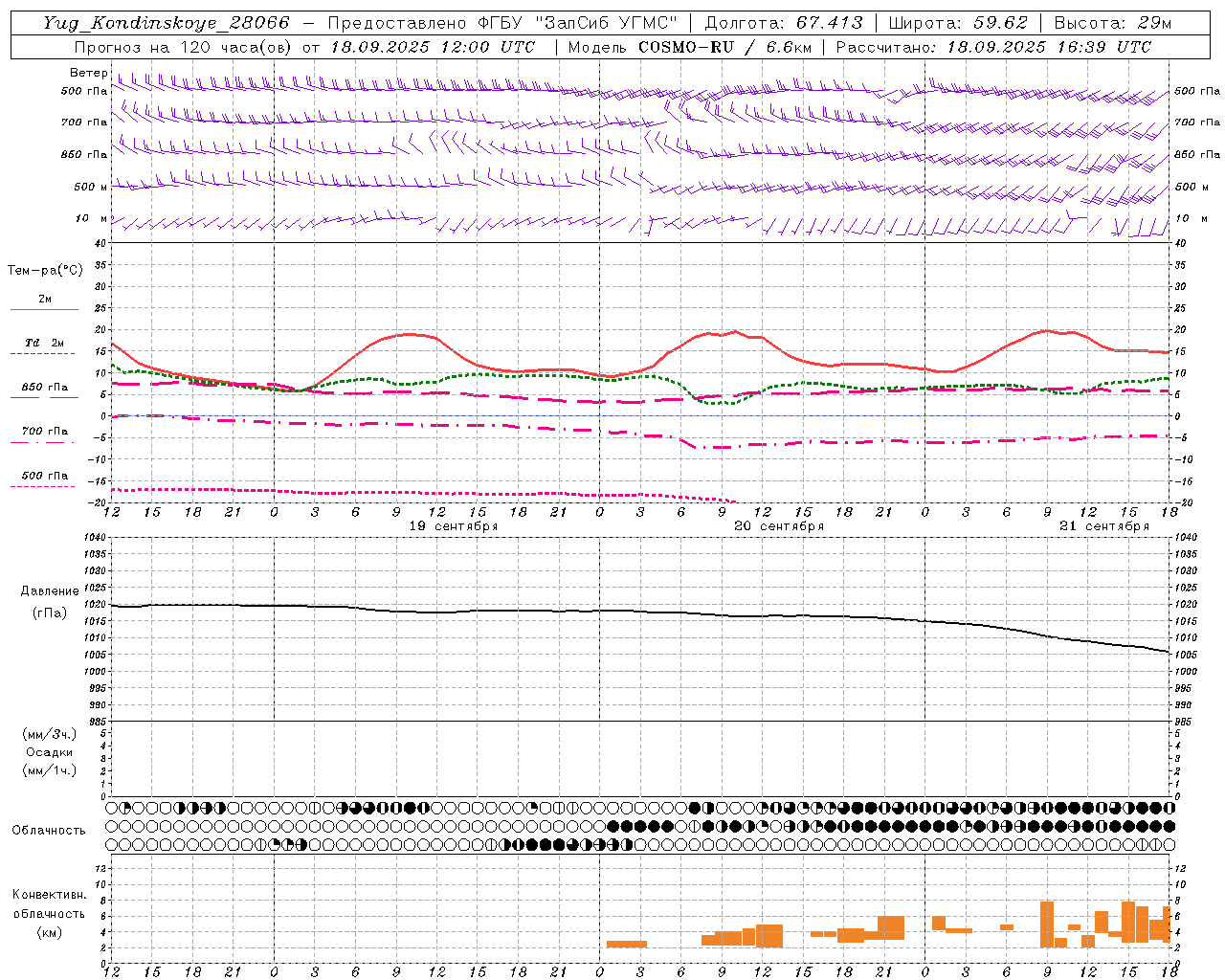The width and height of the screenshot is (1225, 980).
Task: Click the Ветер section label
Action: point(88,73)
